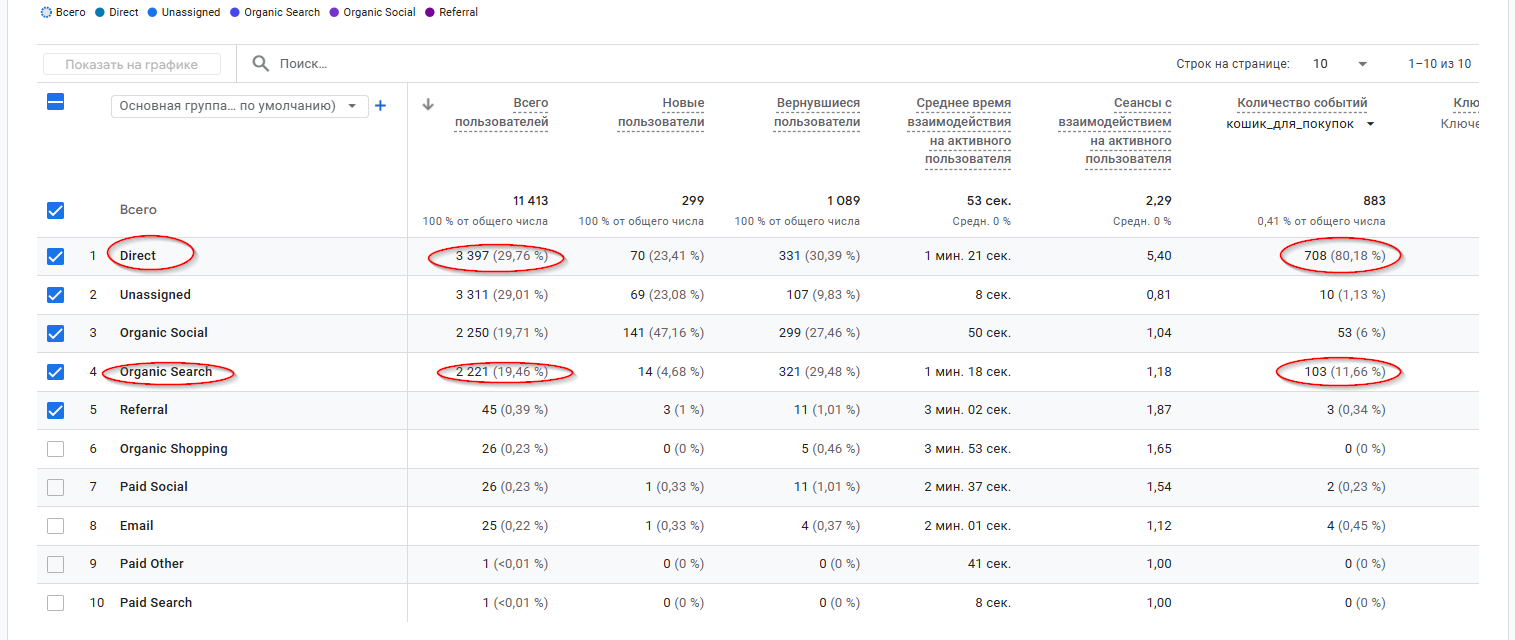Sort by Вернувшиеся пользователи column header

[x=817, y=113]
